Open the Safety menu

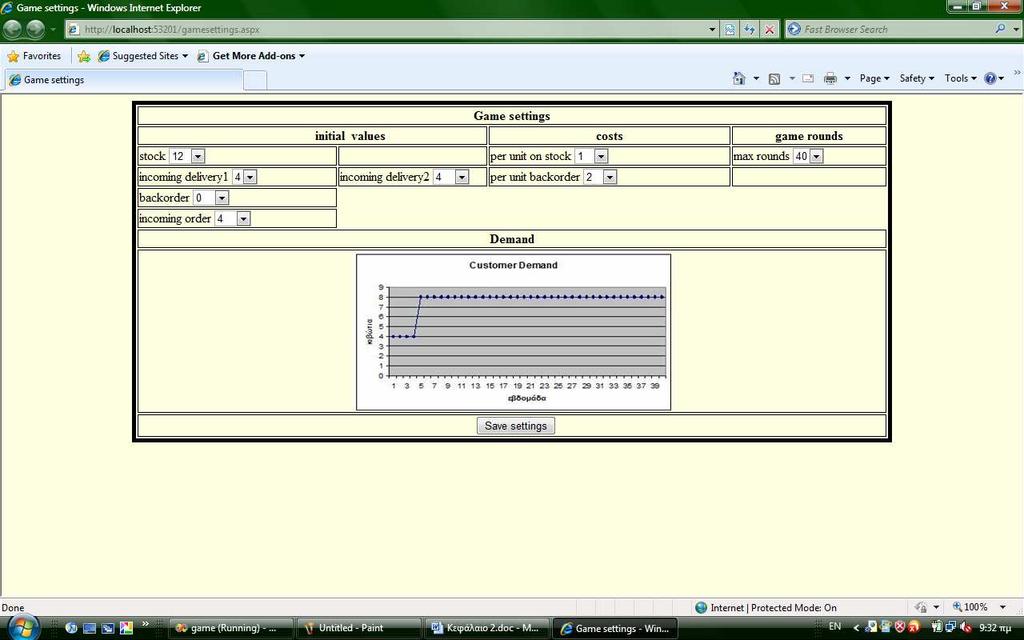coord(916,78)
